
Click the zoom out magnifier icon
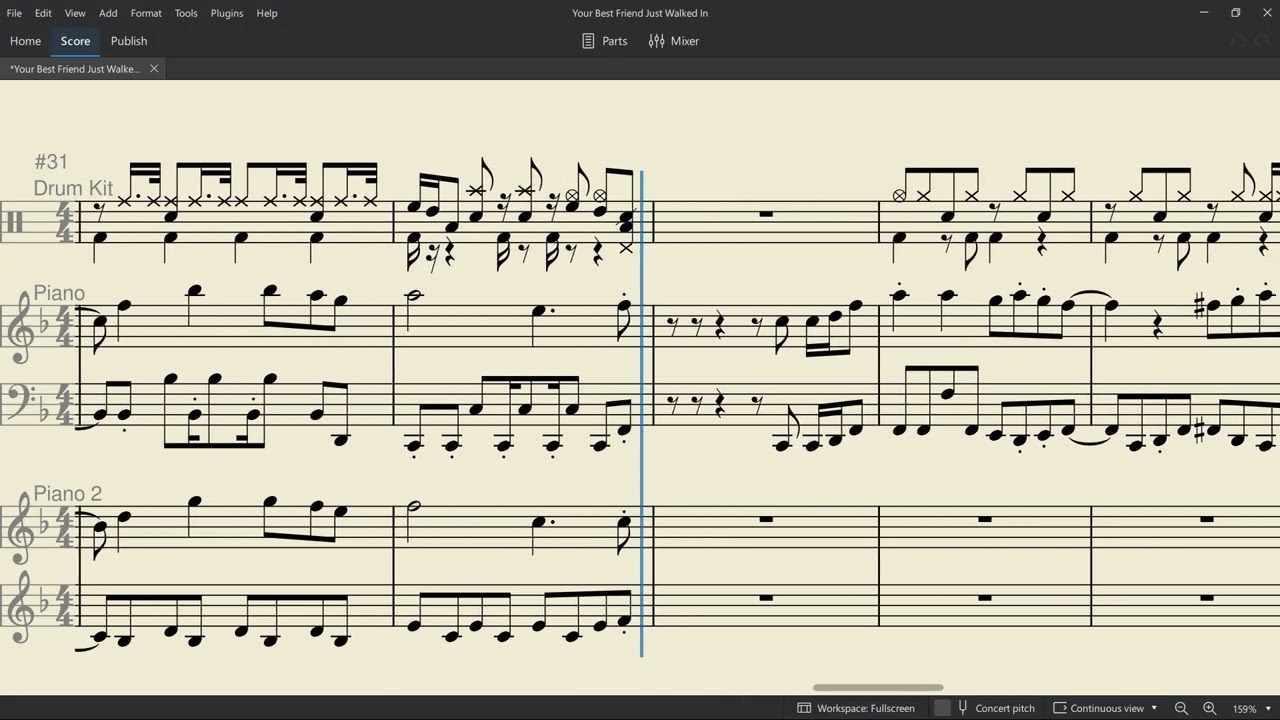point(1181,708)
